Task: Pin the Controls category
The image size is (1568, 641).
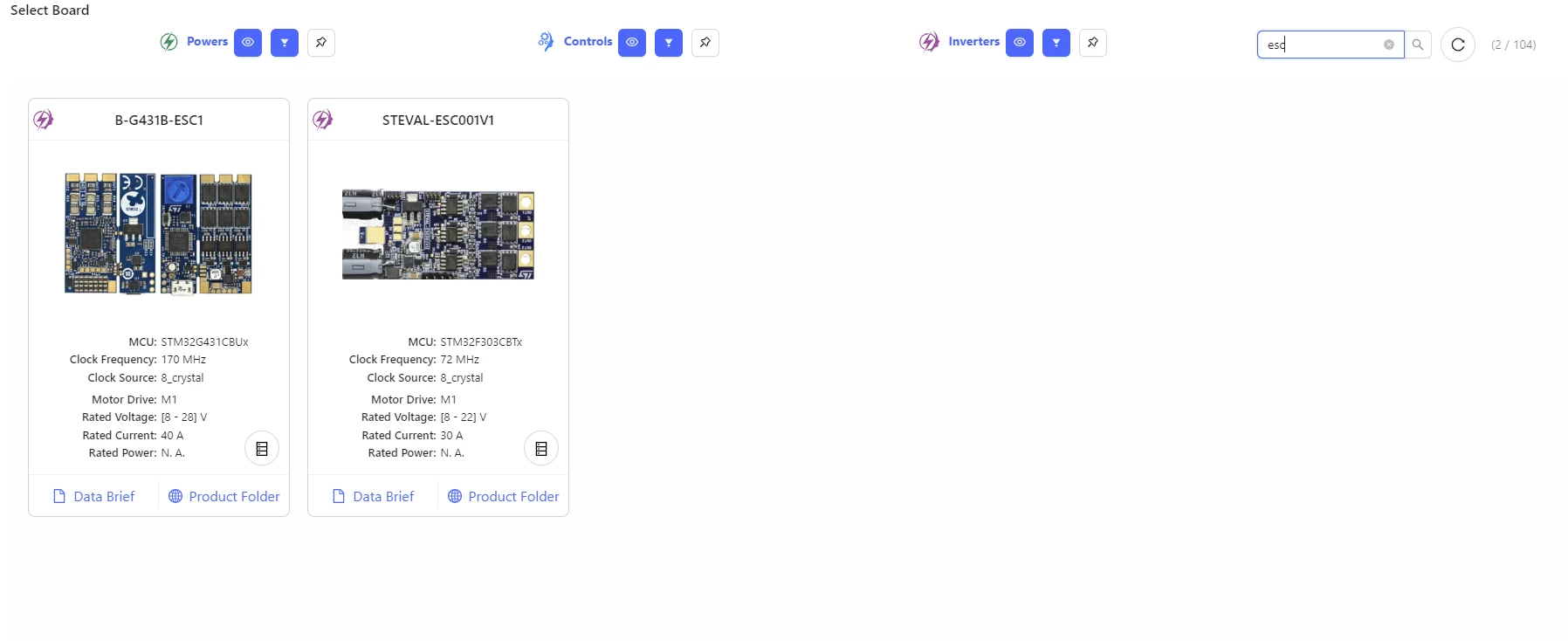Action: tap(705, 43)
